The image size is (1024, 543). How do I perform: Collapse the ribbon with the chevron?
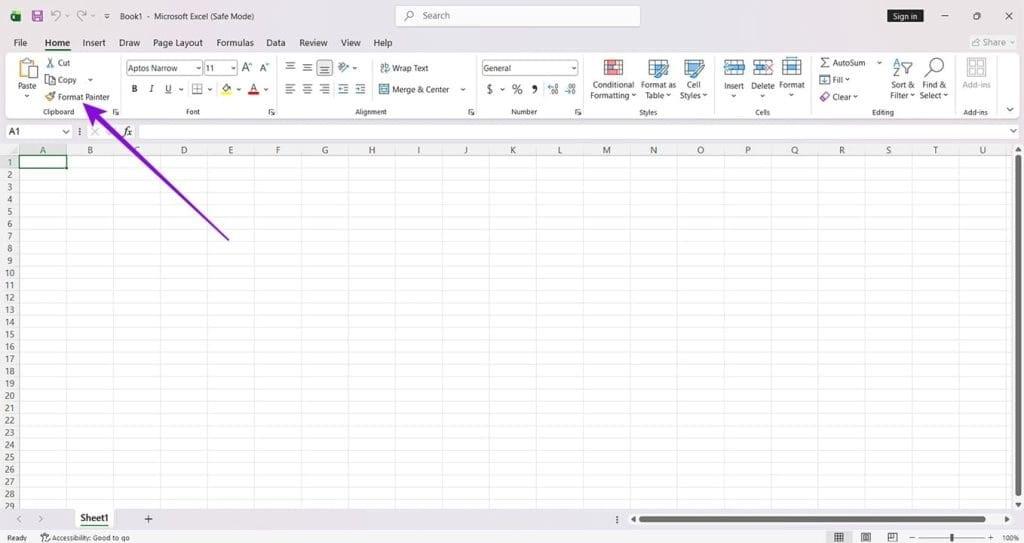click(1010, 110)
